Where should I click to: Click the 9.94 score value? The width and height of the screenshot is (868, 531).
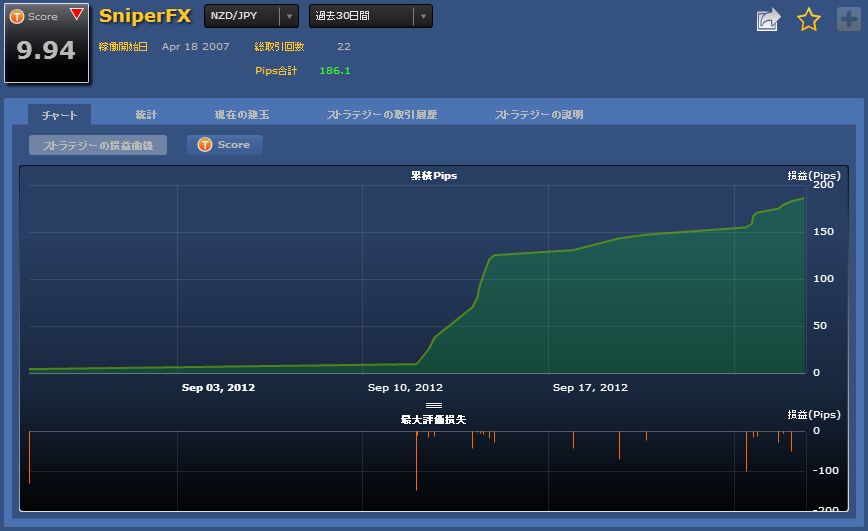click(46, 51)
